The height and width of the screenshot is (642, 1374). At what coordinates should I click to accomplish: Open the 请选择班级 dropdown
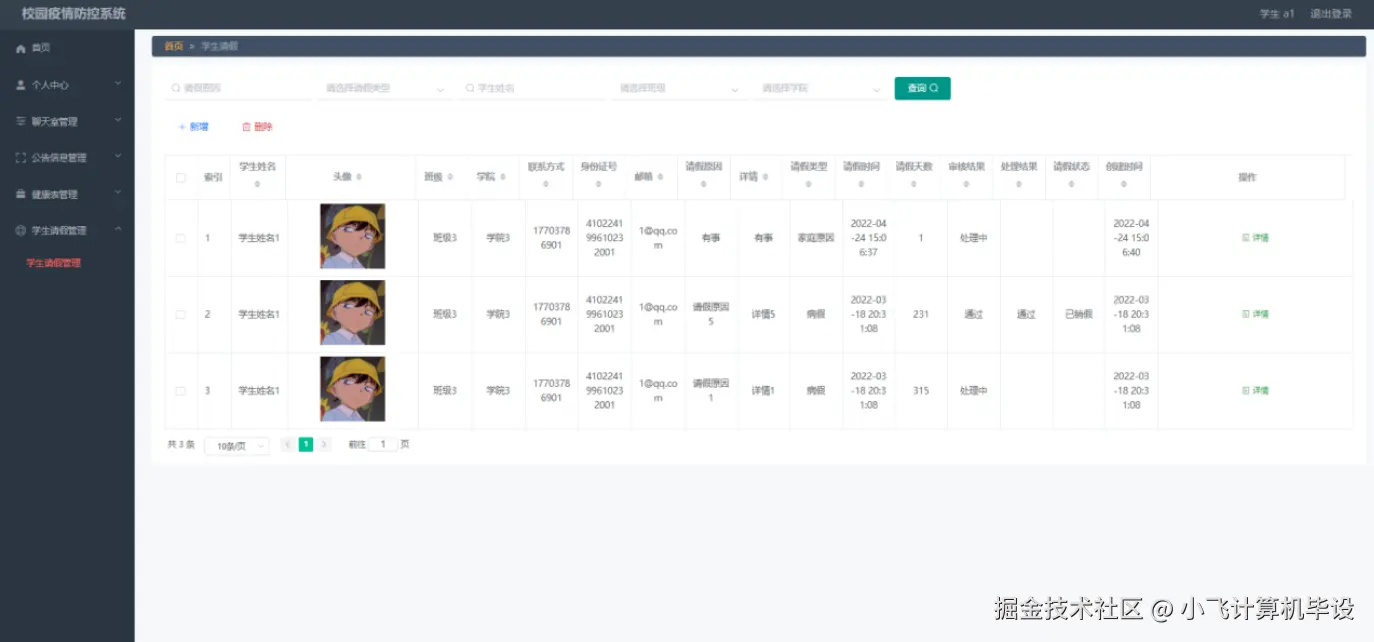tap(680, 88)
